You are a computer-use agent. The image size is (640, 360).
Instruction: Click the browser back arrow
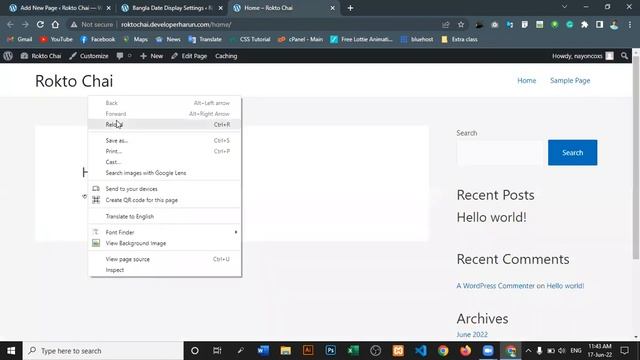click(x=10, y=24)
